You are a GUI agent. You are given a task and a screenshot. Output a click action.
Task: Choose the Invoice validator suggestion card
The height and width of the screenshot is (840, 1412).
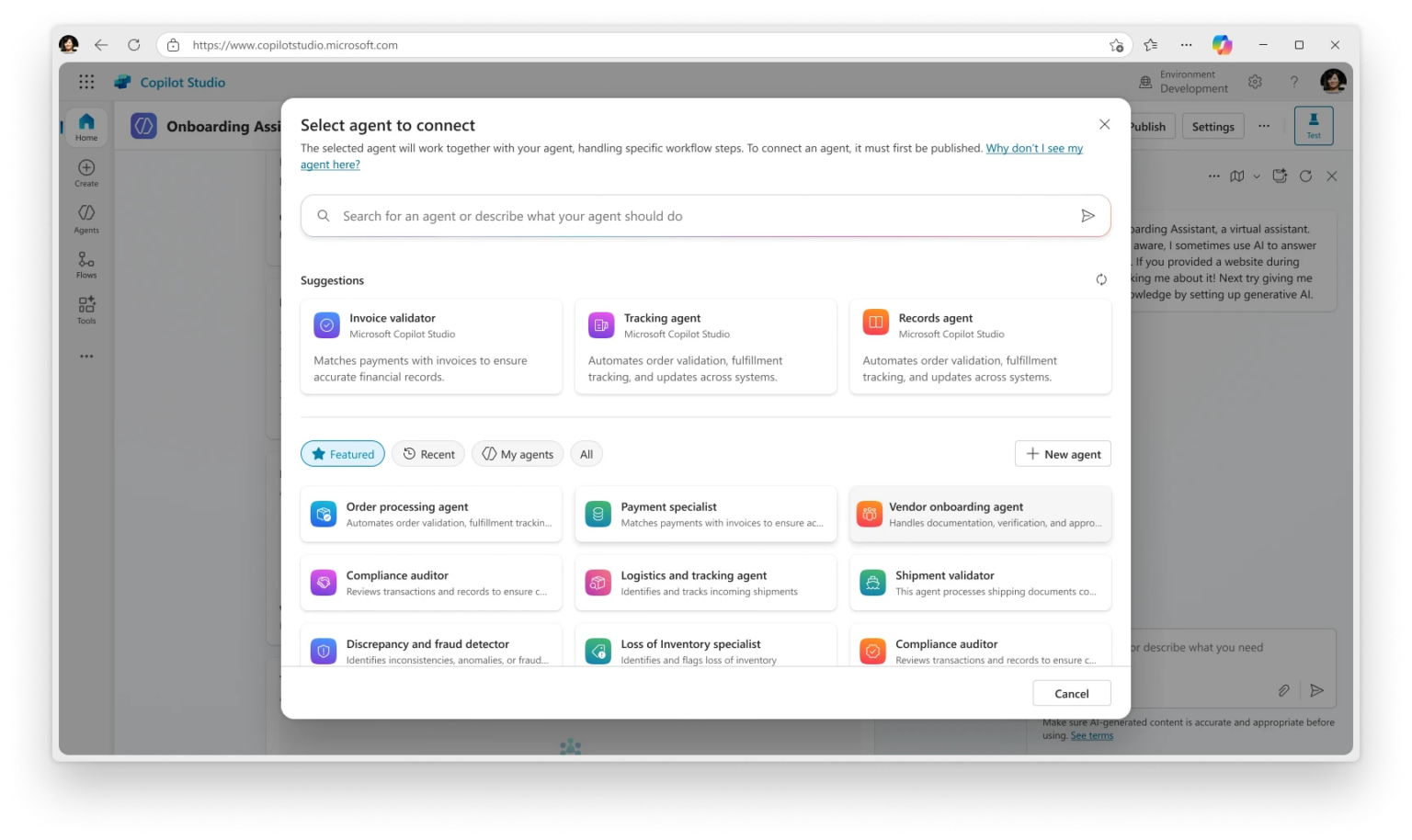tap(431, 346)
